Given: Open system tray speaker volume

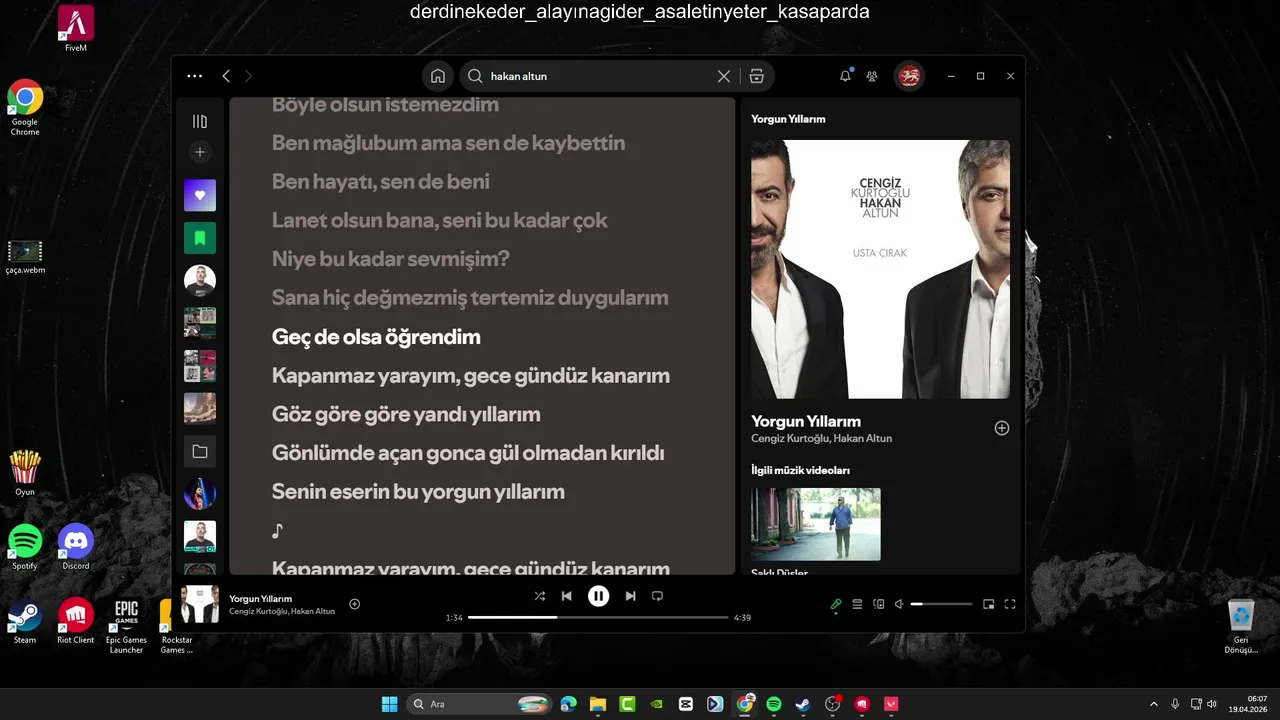Looking at the screenshot, I should pyautogui.click(x=1211, y=704).
